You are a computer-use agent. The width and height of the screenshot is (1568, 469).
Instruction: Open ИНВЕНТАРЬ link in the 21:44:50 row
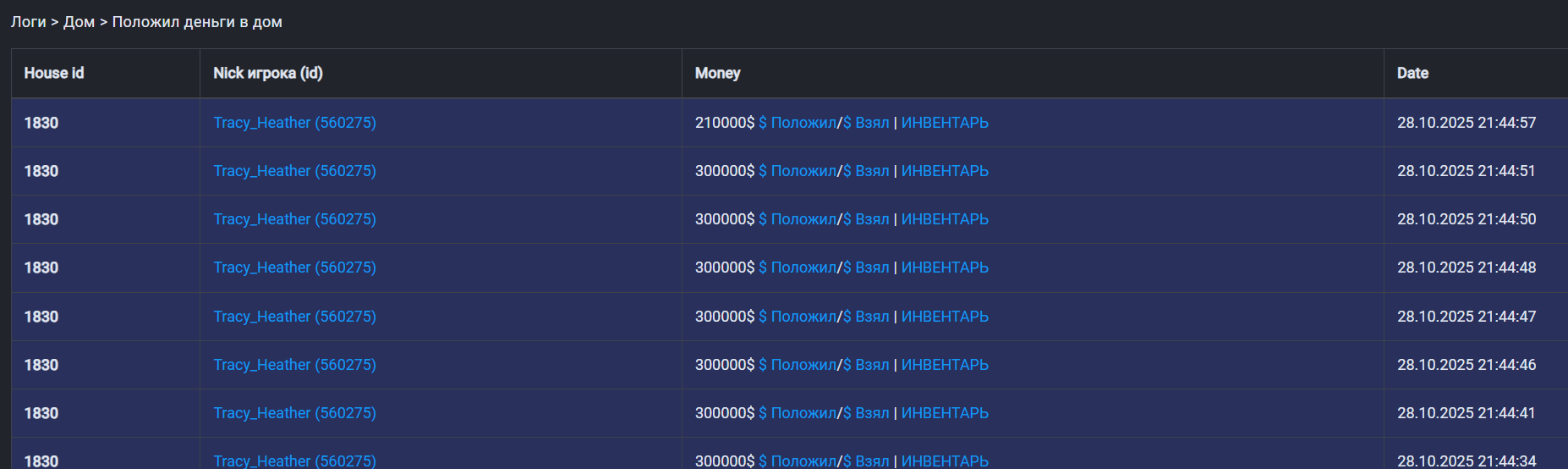(x=945, y=219)
